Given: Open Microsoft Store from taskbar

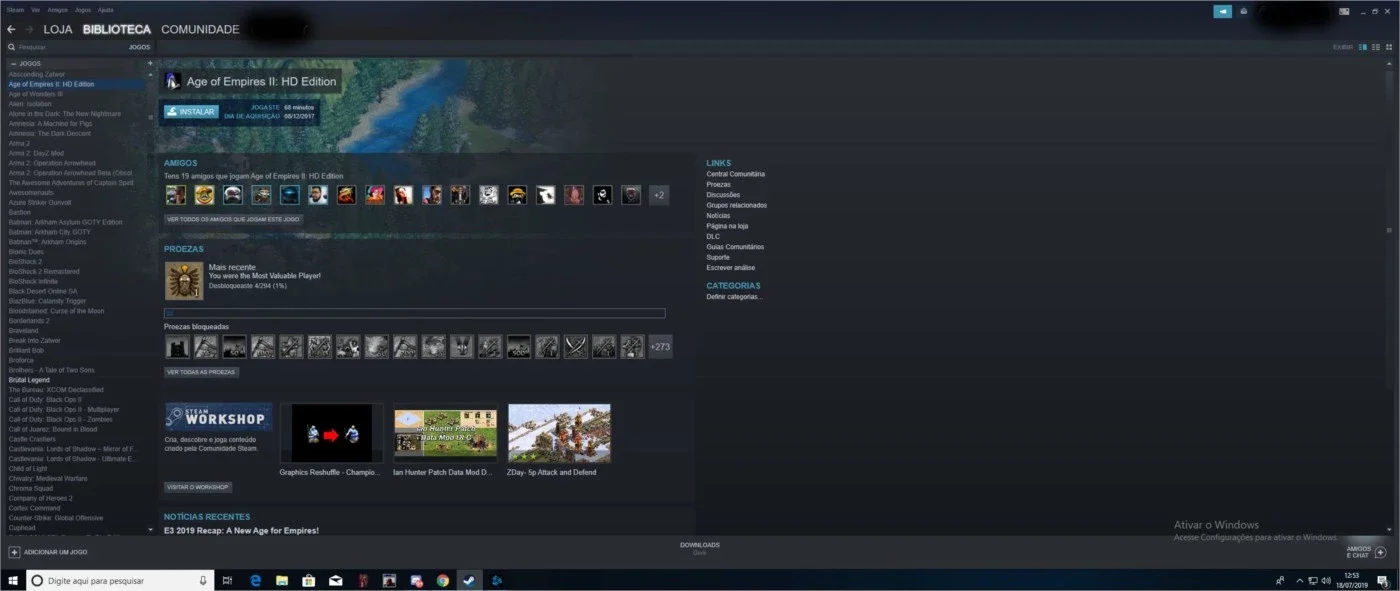Looking at the screenshot, I should 310,580.
